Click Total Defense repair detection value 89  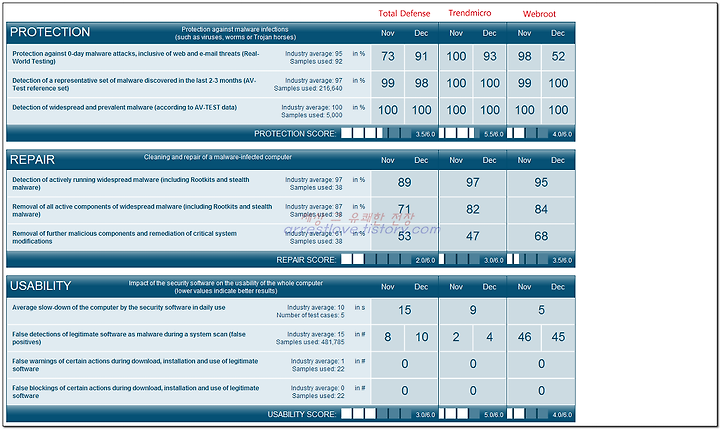pyautogui.click(x=405, y=182)
